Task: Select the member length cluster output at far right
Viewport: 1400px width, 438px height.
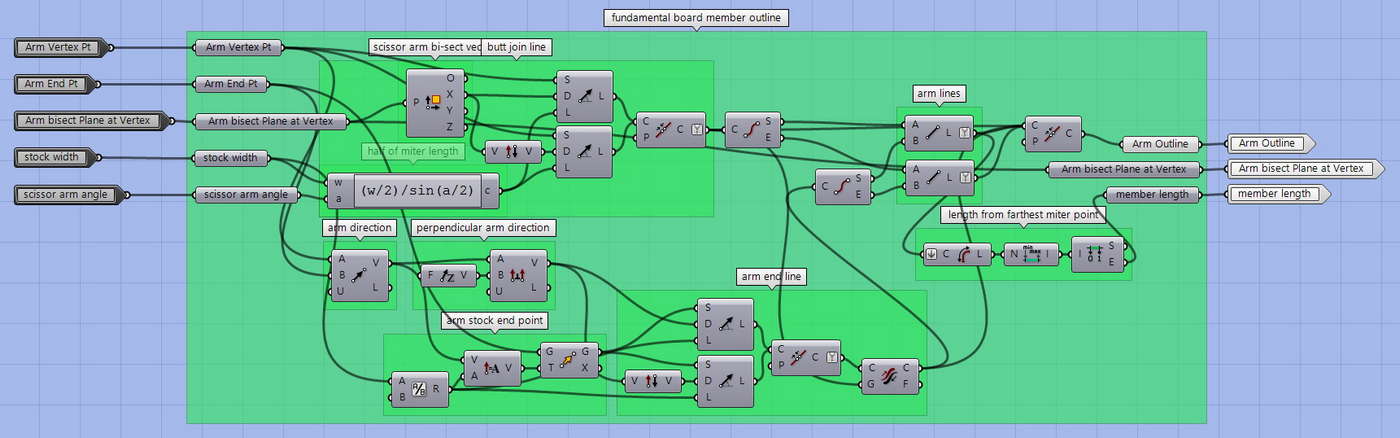Action: click(x=1280, y=193)
